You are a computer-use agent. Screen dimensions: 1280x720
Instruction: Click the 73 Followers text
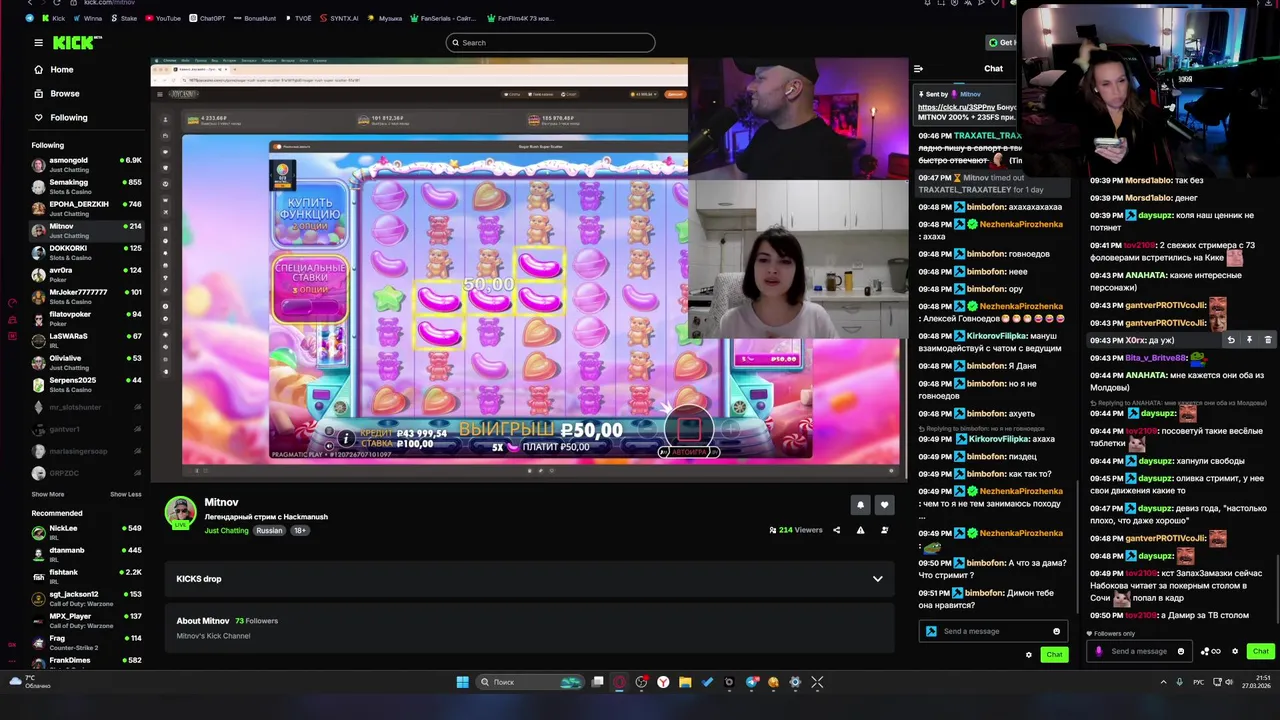click(256, 621)
